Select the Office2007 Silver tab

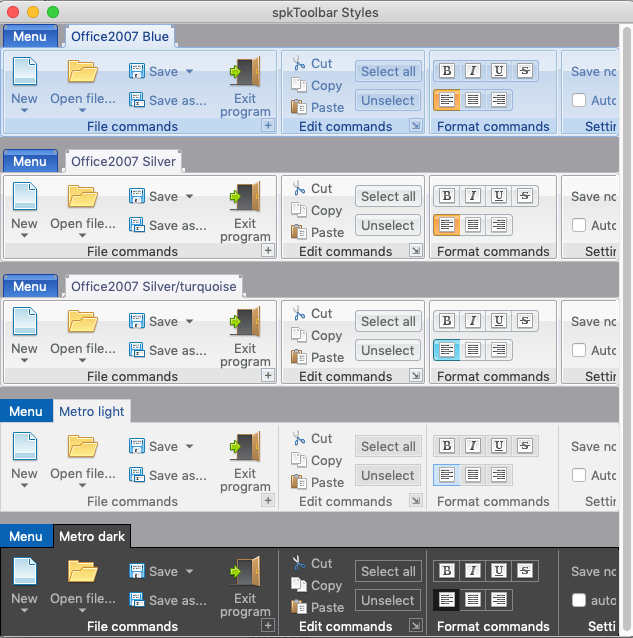[123, 162]
